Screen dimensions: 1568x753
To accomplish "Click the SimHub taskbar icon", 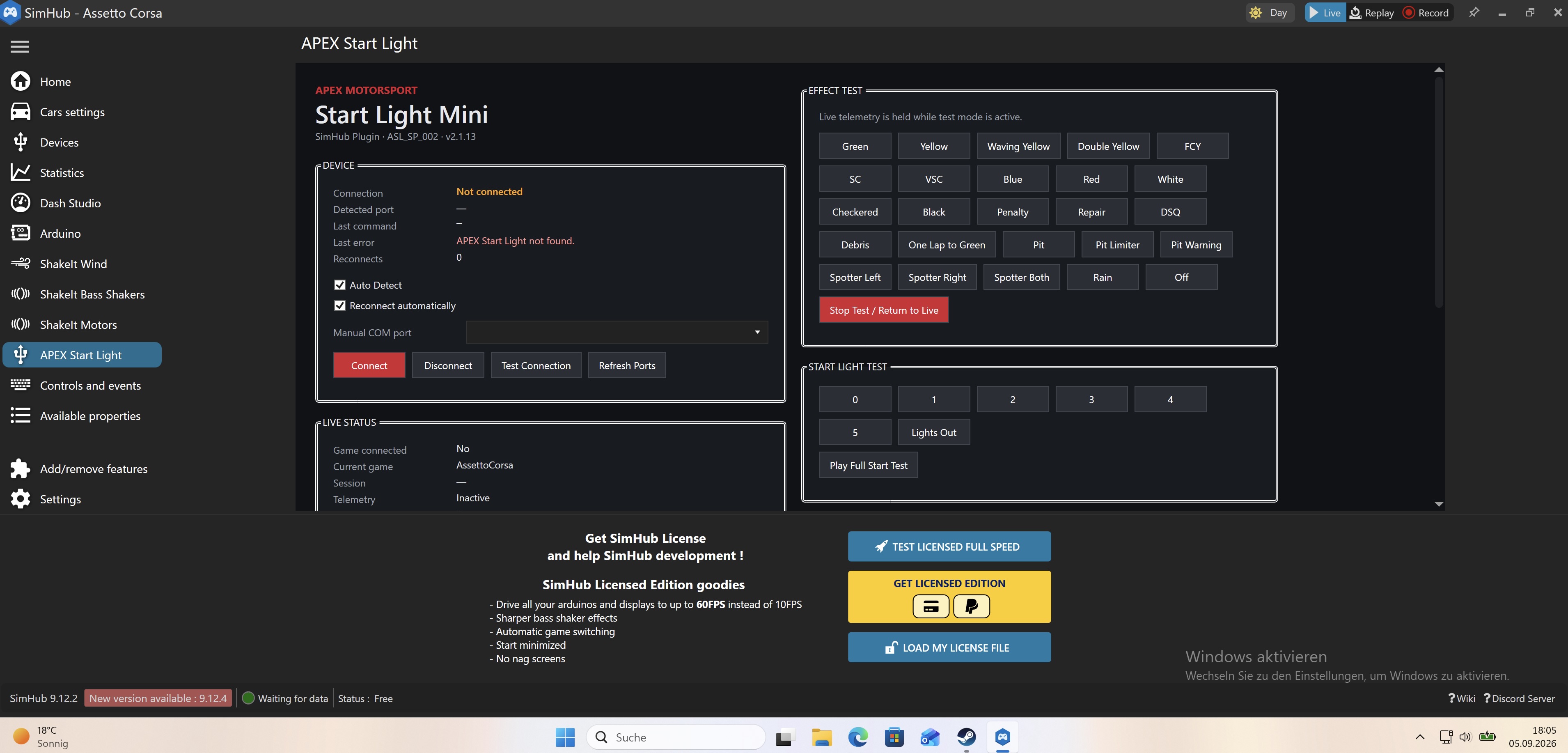I will (x=1002, y=737).
